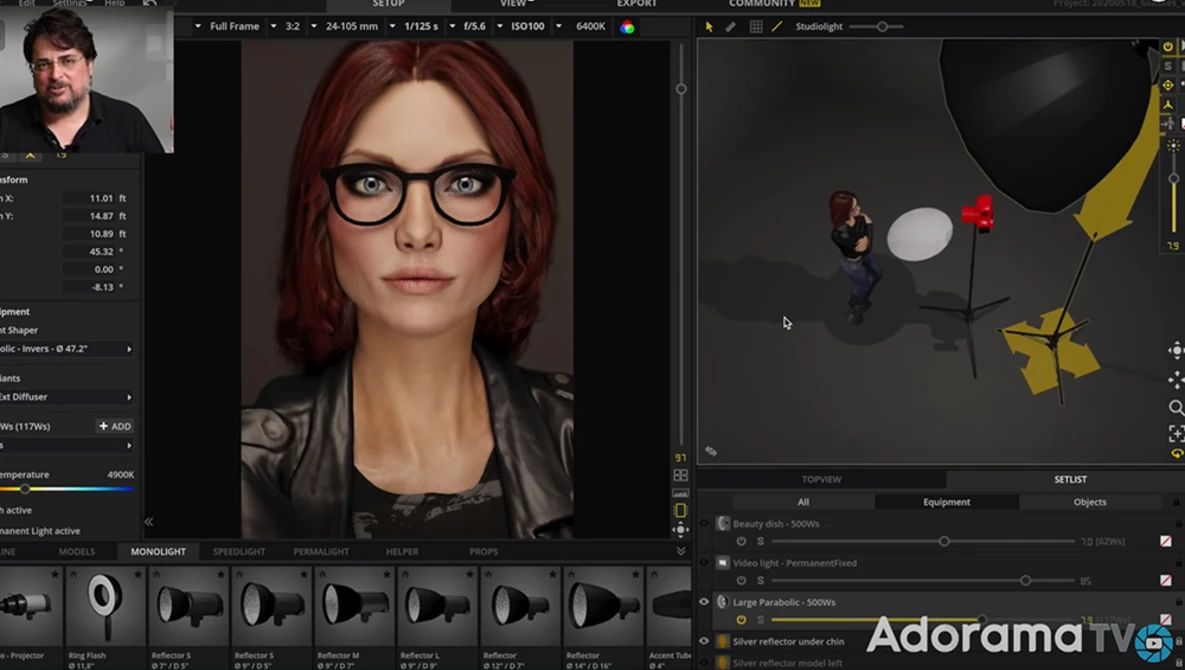This screenshot has height=670, width=1185.
Task: Click the favorite star on Ring Flash
Action: point(138,575)
